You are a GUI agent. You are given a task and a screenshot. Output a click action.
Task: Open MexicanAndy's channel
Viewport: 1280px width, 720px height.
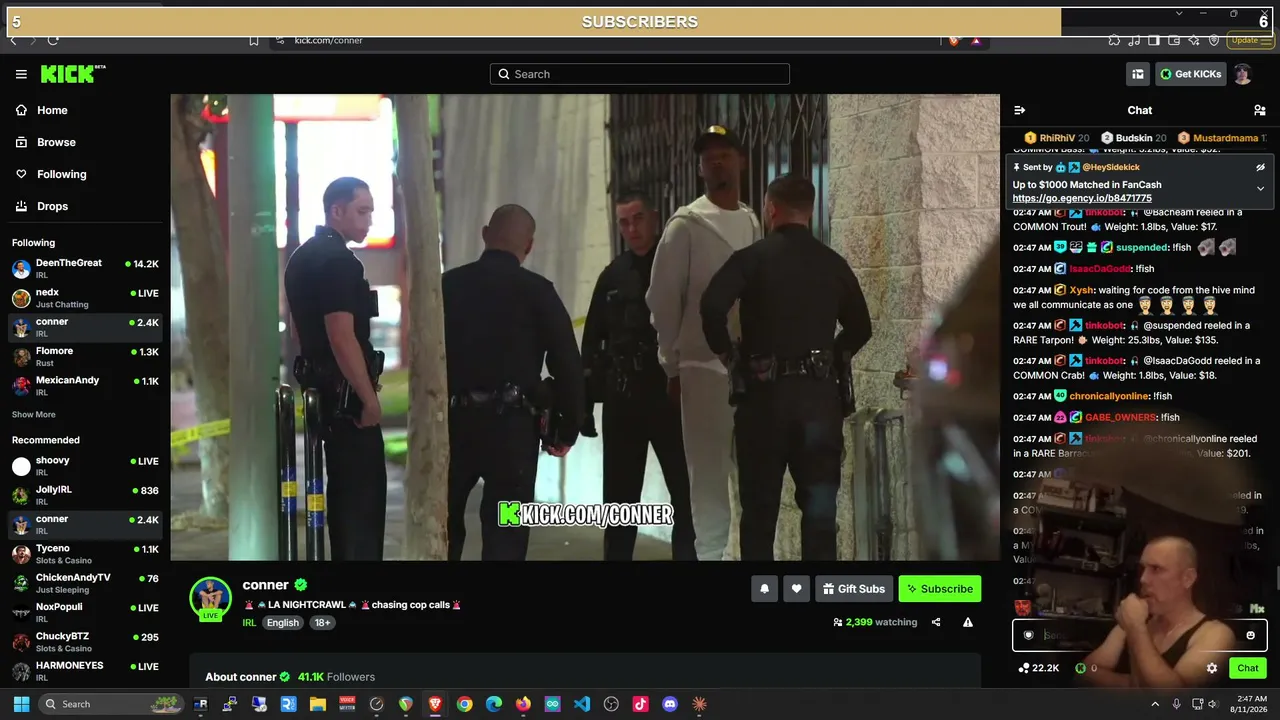[x=85, y=385]
